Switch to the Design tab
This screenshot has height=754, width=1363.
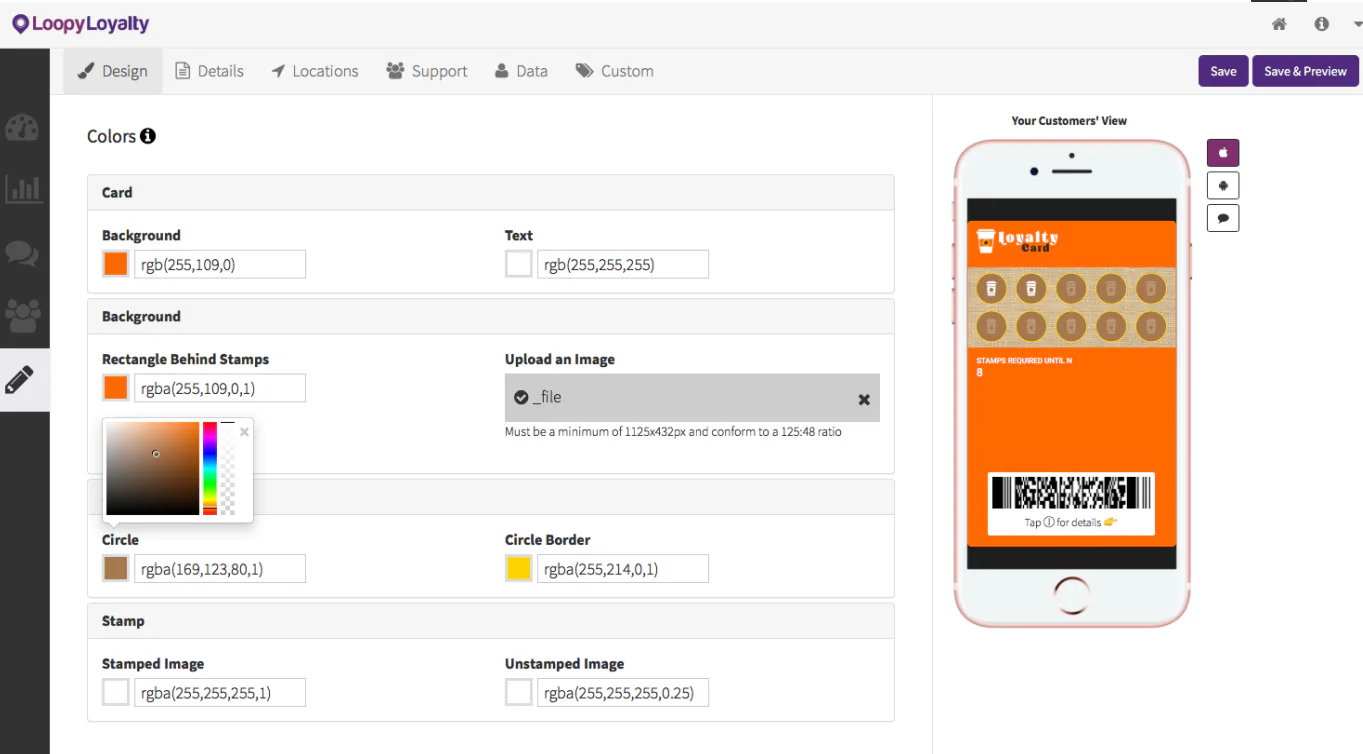pyautogui.click(x=113, y=71)
